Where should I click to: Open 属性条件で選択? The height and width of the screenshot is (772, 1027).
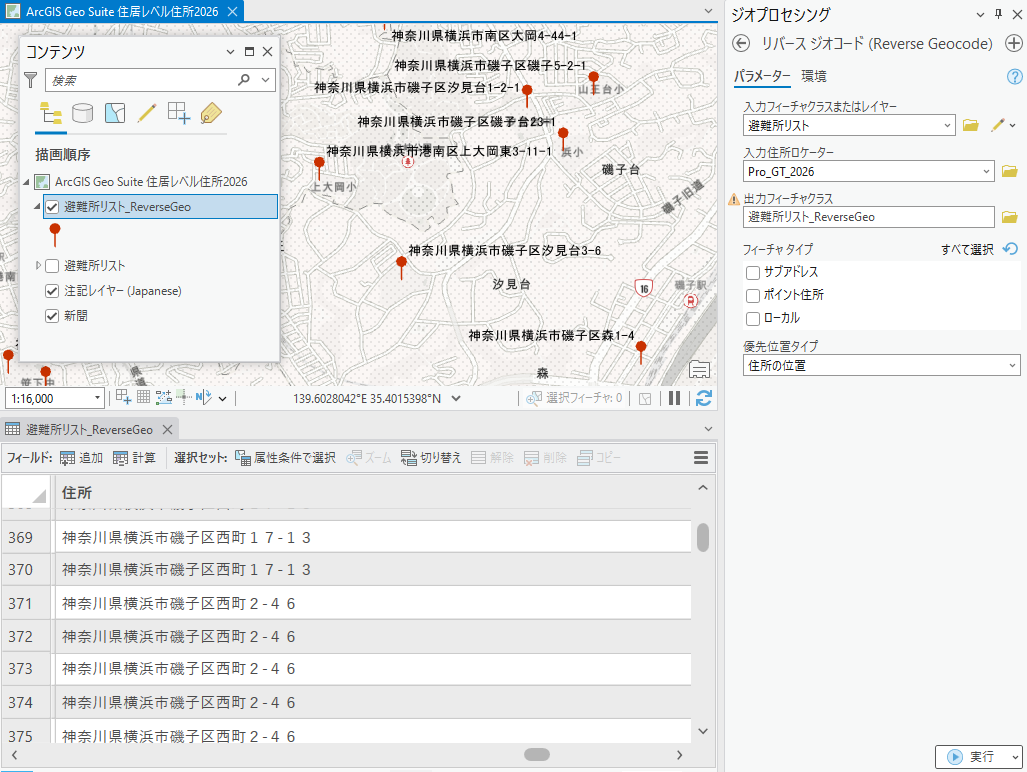[286, 458]
